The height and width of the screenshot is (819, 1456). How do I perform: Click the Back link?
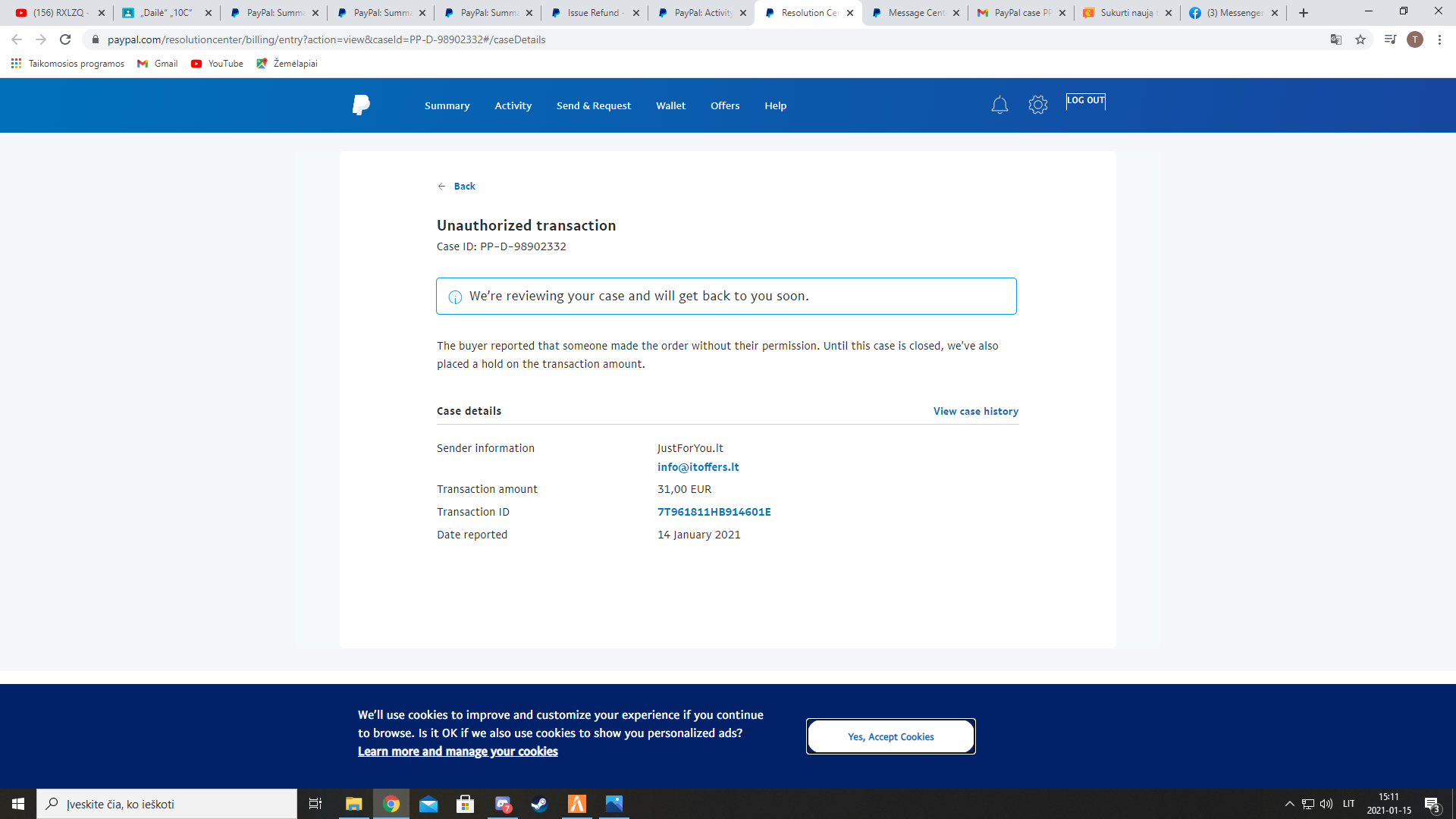pyautogui.click(x=464, y=187)
